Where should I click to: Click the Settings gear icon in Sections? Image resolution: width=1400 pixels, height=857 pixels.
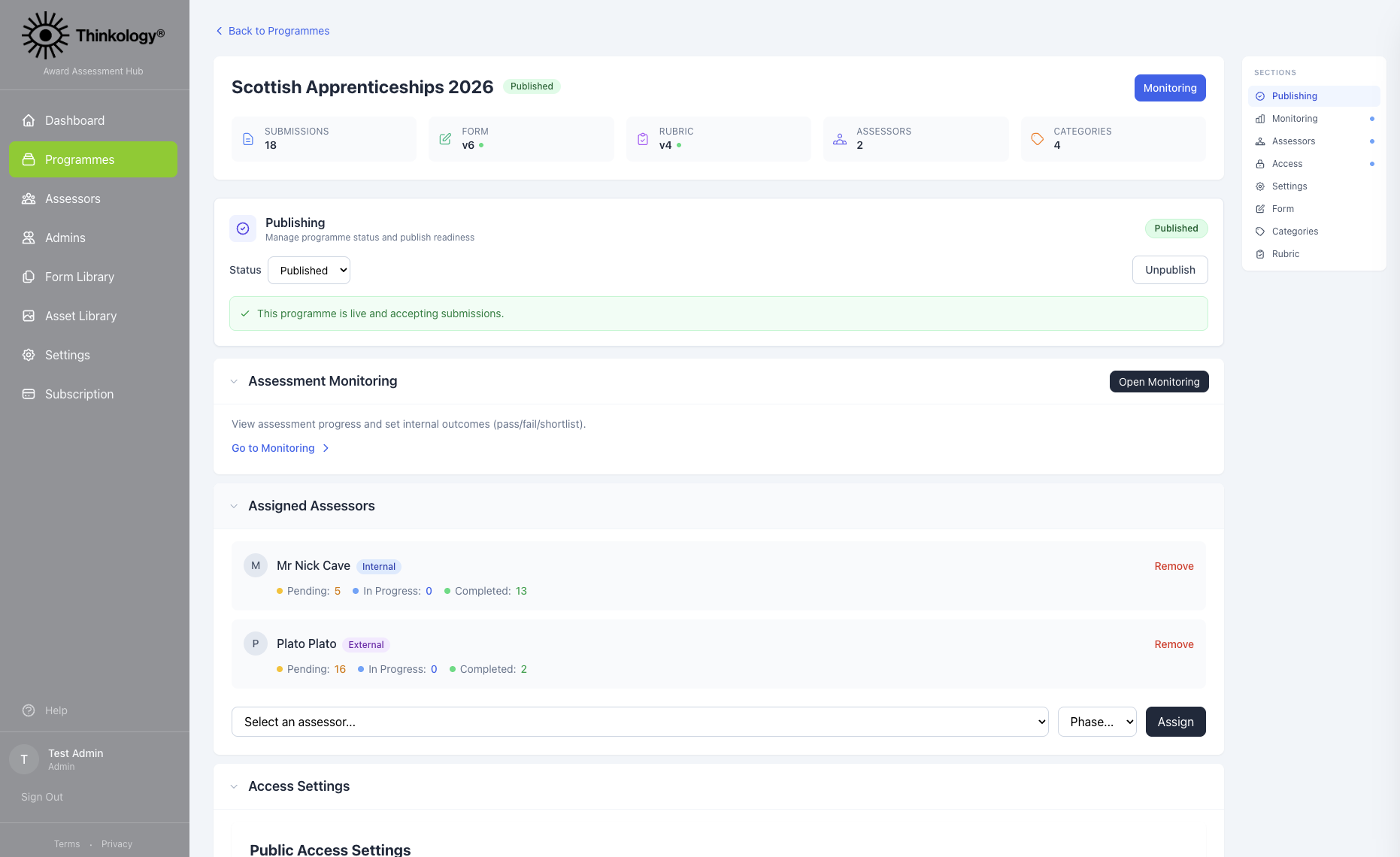[x=1260, y=186]
